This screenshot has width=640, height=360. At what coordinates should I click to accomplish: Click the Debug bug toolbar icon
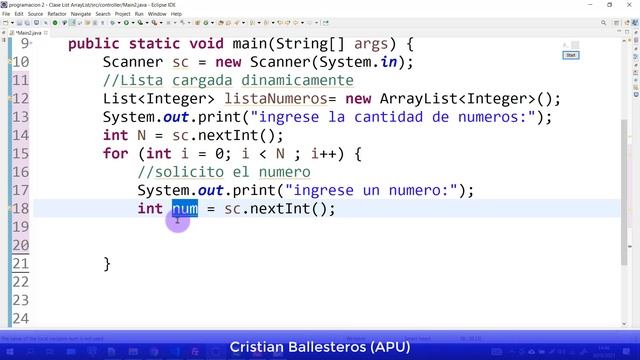[x=112, y=23]
